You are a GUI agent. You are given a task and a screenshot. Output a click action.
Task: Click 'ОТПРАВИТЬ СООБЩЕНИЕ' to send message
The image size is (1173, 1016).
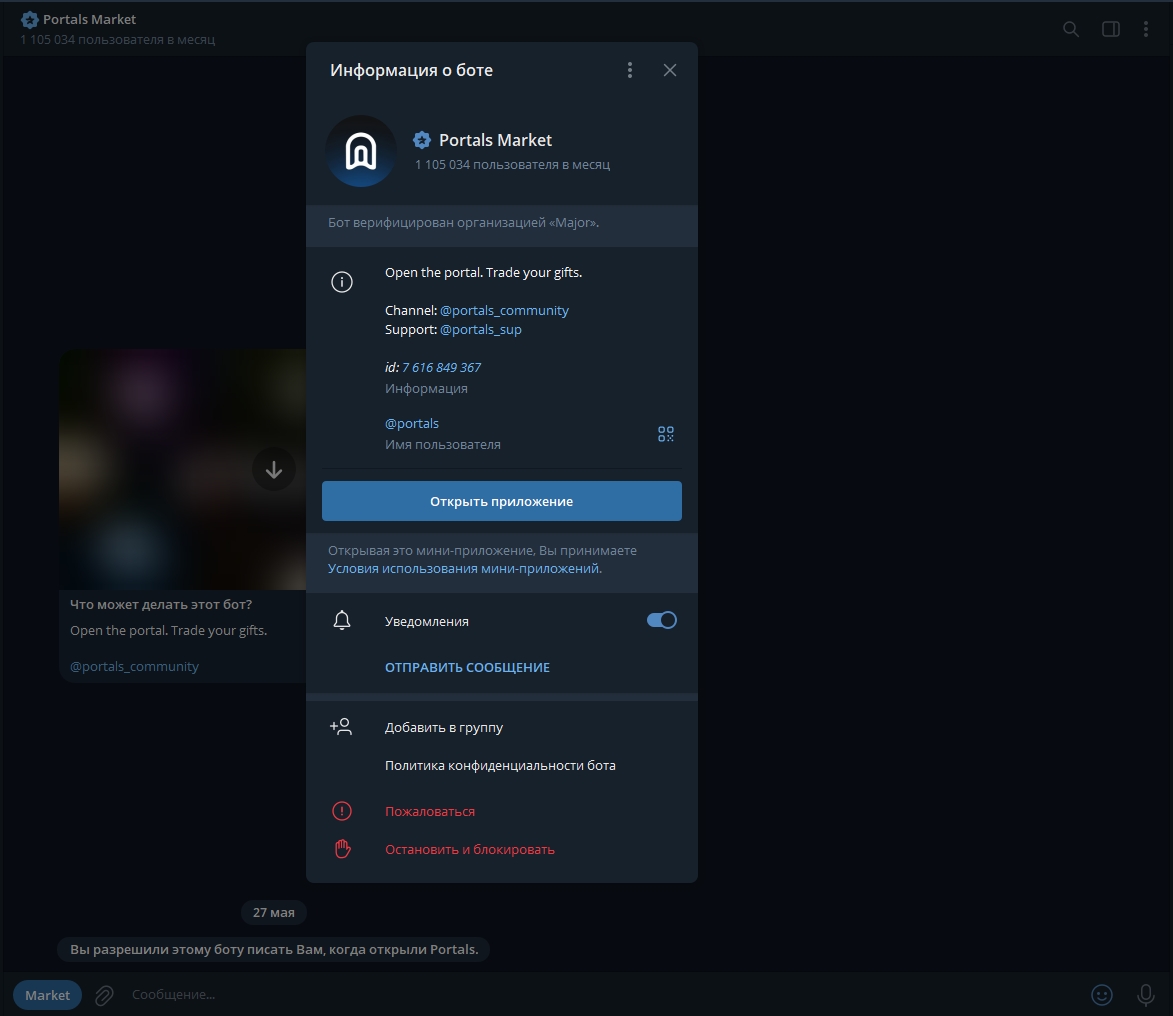point(467,667)
